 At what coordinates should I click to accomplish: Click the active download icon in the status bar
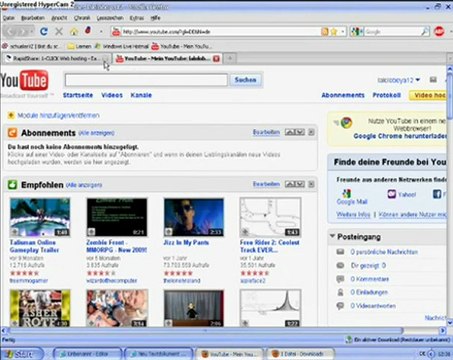(349, 340)
